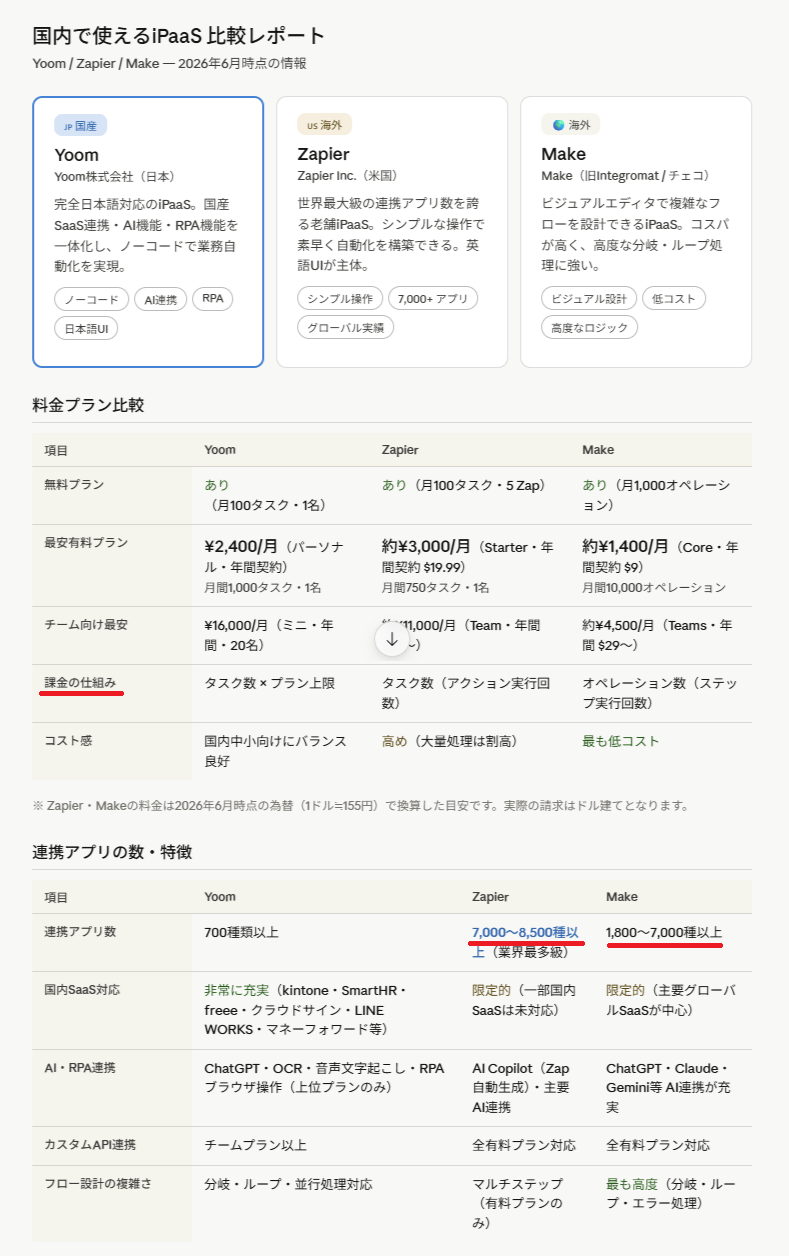The image size is (789, 1256).
Task: Click the AI・RPA連携 row label
Action: pyautogui.click(x=79, y=1068)
